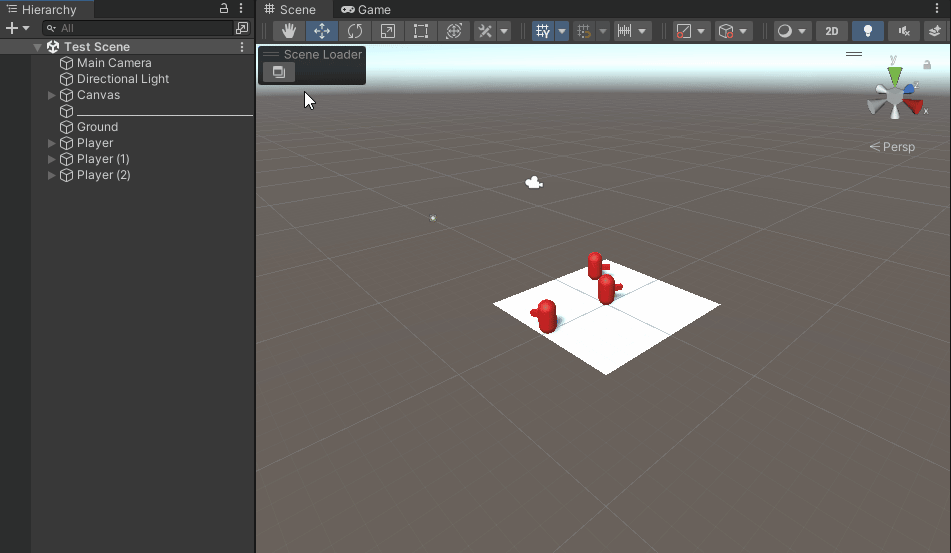Viewport: 951px width, 553px height.
Task: Open the handle rotation dropdown arrow
Action: 743,31
